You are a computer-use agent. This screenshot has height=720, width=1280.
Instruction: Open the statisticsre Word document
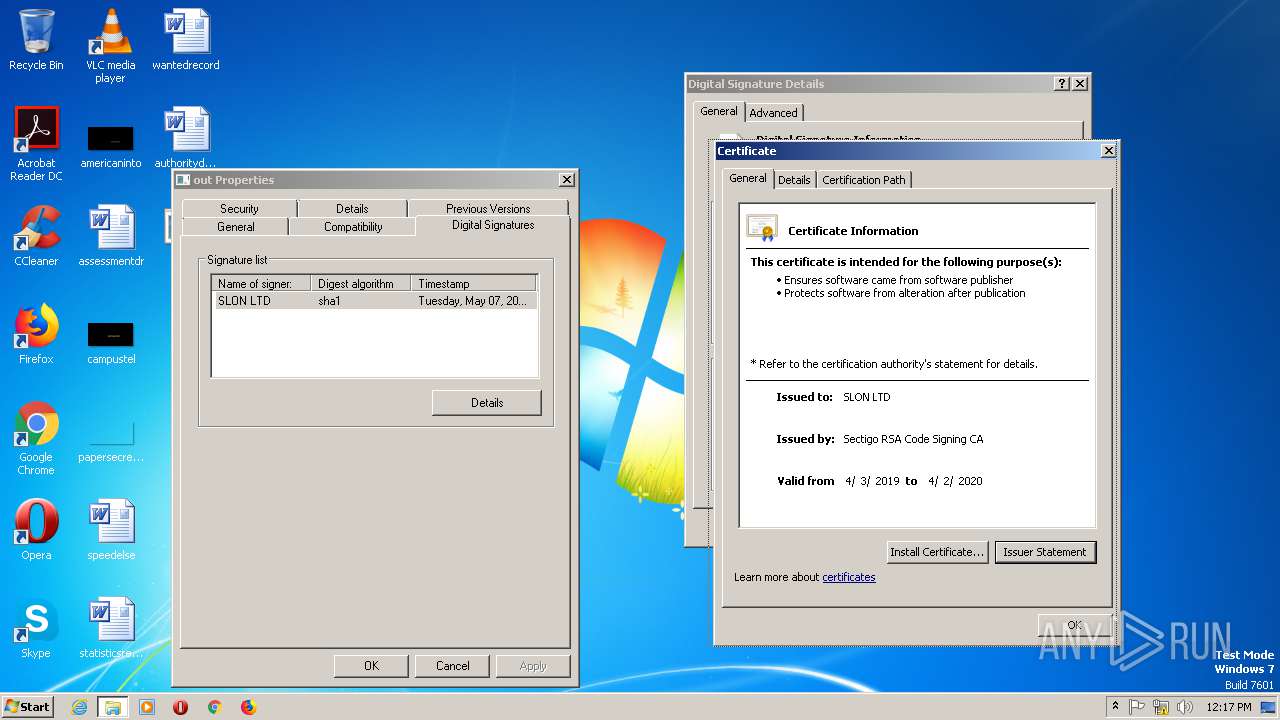click(x=111, y=628)
